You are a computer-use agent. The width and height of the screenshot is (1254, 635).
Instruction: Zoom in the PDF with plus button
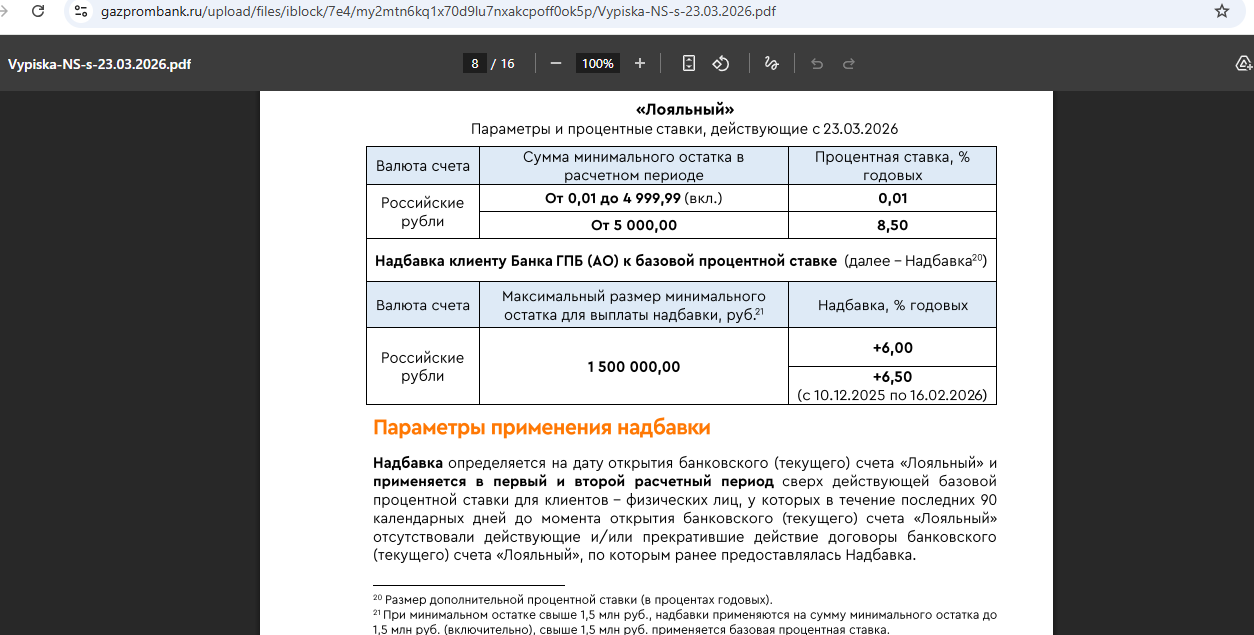coord(640,63)
